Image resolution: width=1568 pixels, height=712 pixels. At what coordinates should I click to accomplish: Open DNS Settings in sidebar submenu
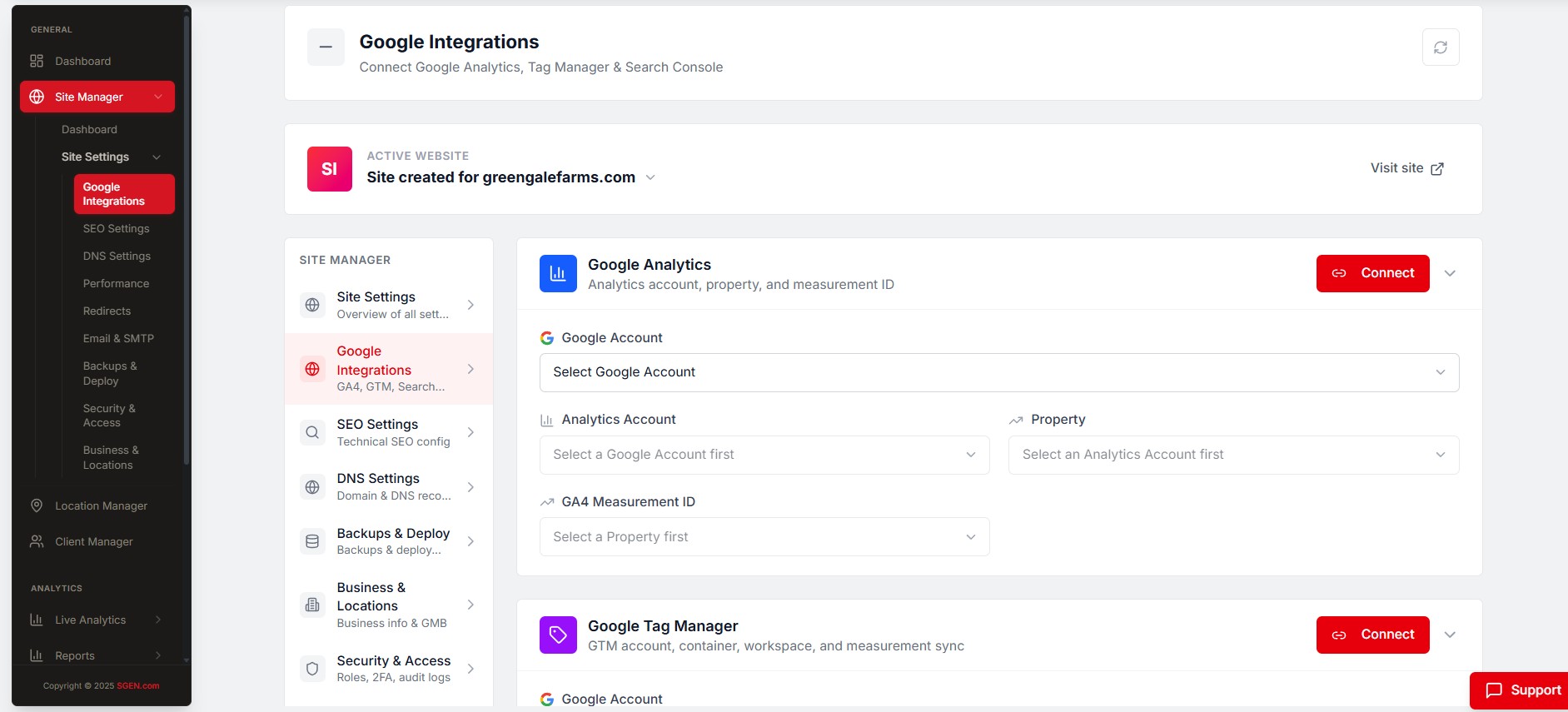tap(117, 256)
